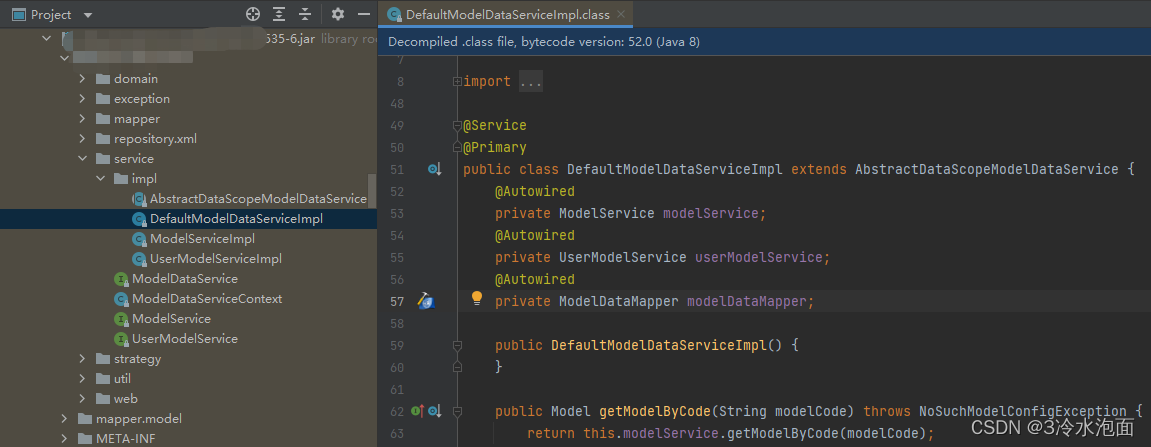Click the AbstractDataScopeModelDataService superclass in code

coord(987,170)
